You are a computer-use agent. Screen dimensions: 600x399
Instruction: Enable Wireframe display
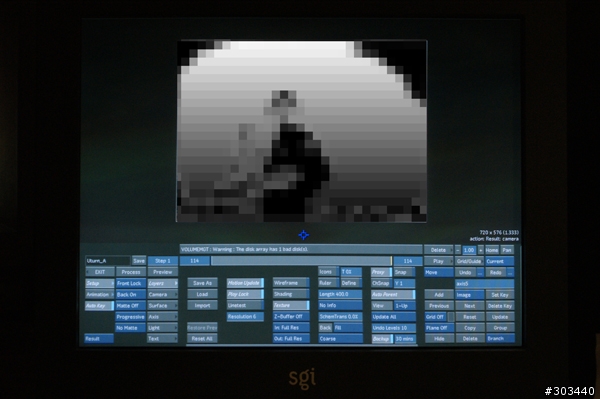coord(291,283)
